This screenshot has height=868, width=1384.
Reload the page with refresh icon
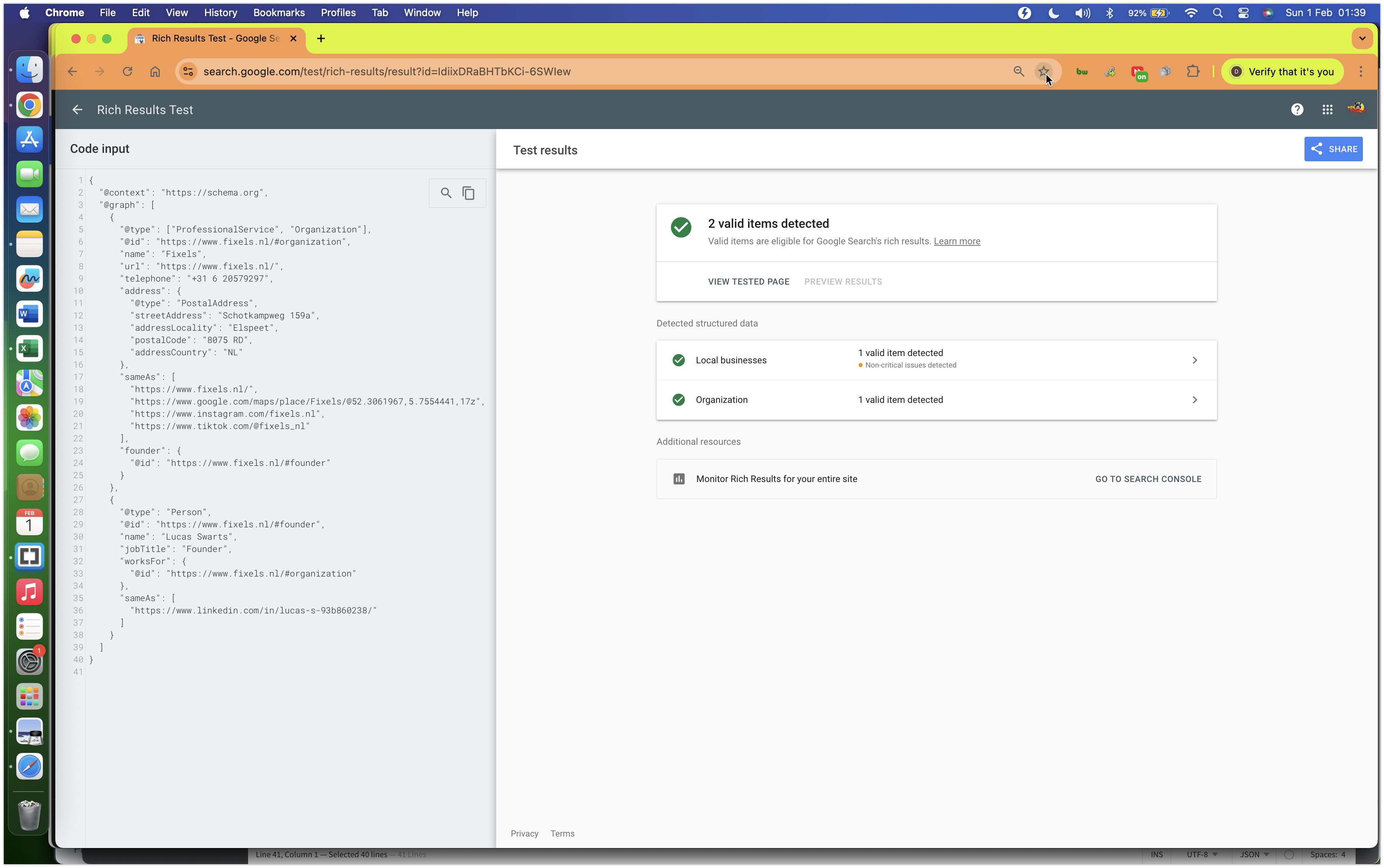(127, 71)
